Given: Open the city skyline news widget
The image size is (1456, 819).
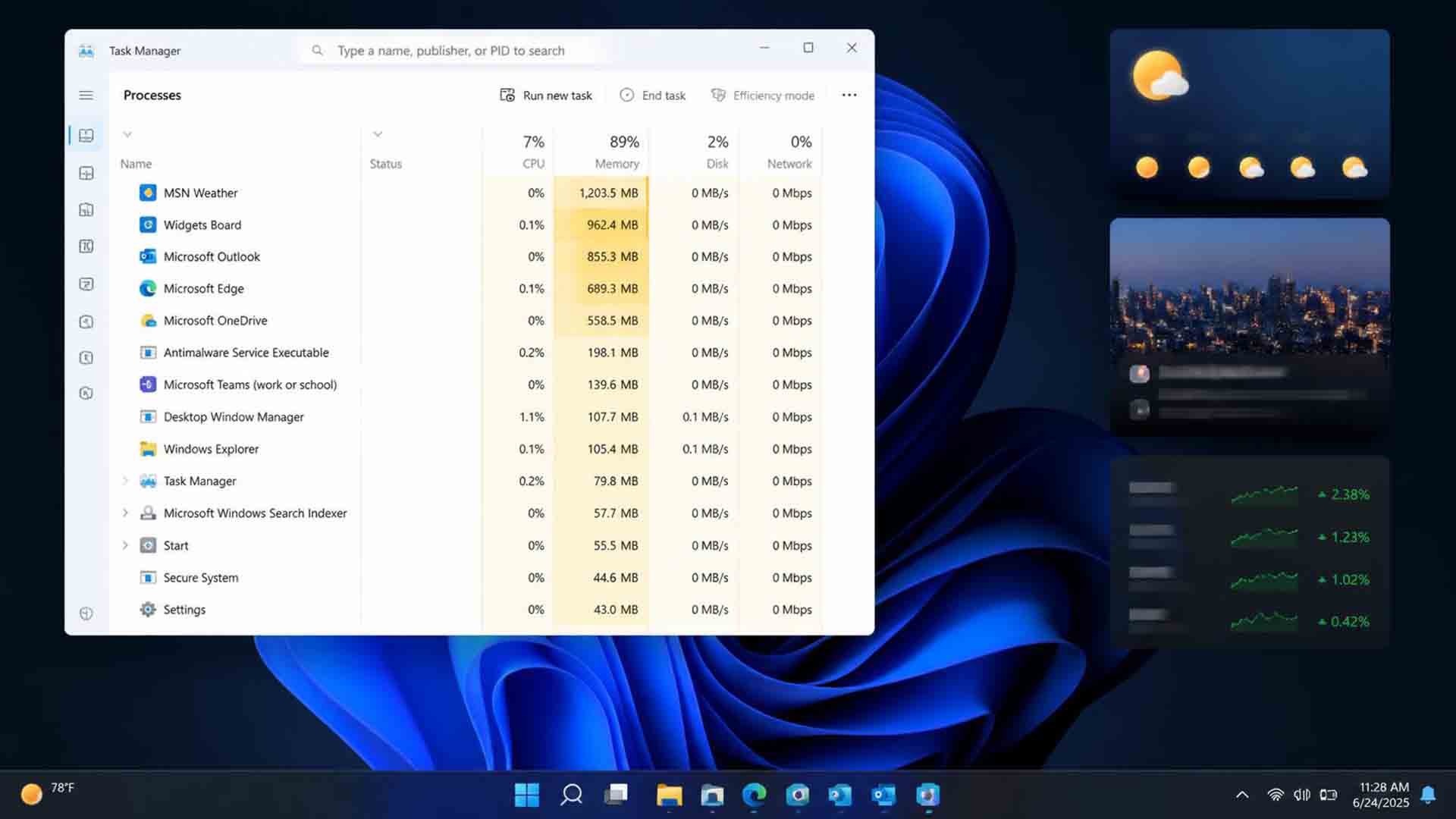Looking at the screenshot, I should point(1250,326).
